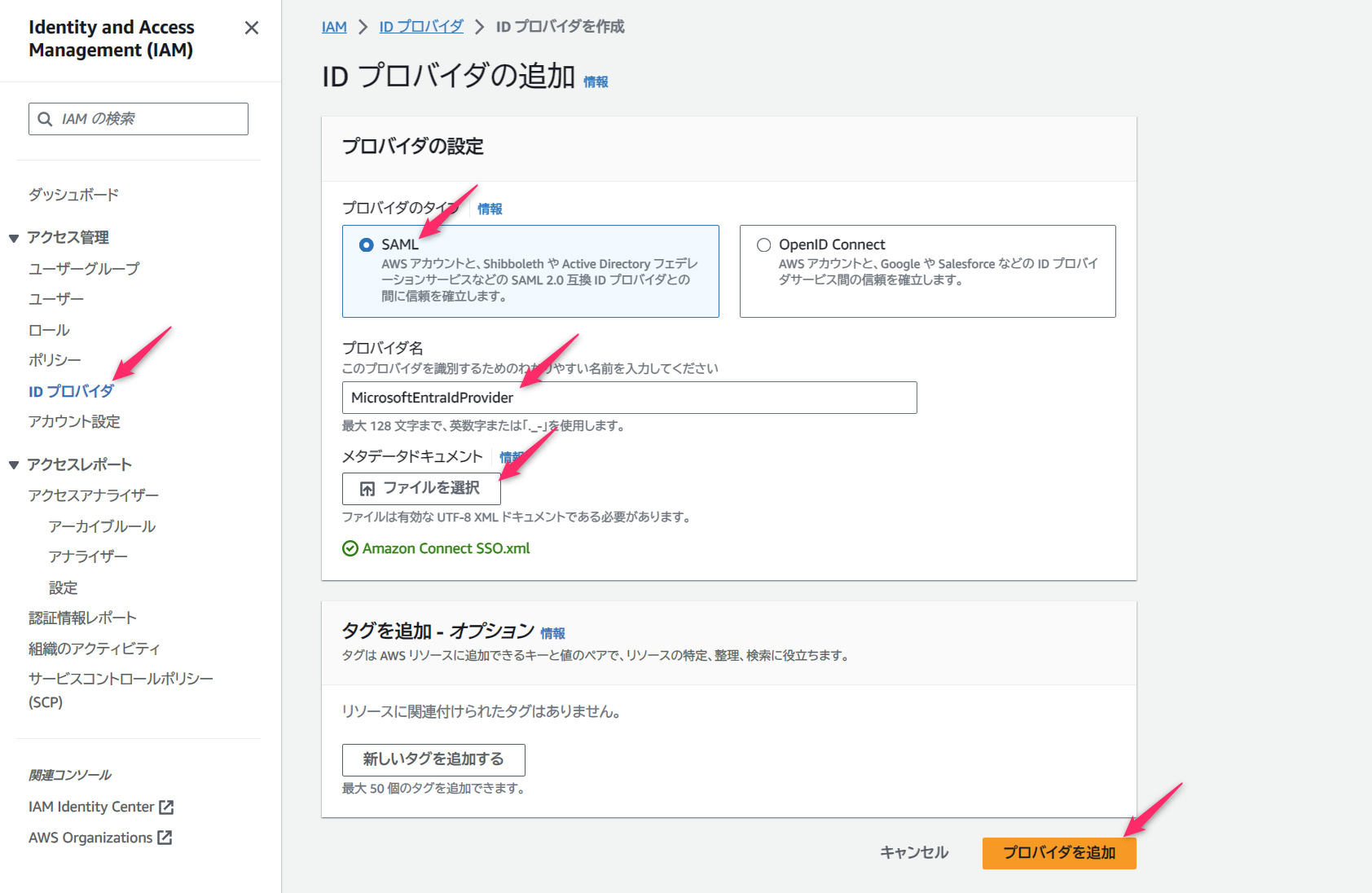The width and height of the screenshot is (1372, 893).
Task: Select ID プロバイダ in the sidebar
Action: point(71,391)
